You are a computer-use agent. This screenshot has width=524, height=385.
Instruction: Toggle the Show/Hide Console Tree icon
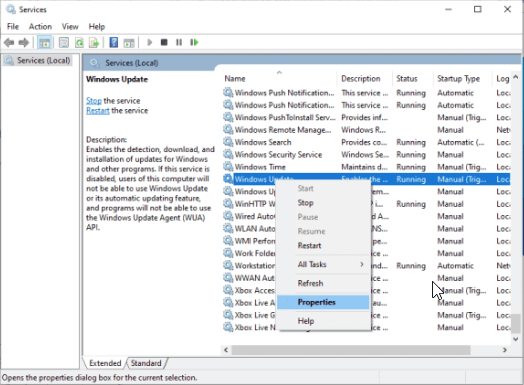(44, 42)
